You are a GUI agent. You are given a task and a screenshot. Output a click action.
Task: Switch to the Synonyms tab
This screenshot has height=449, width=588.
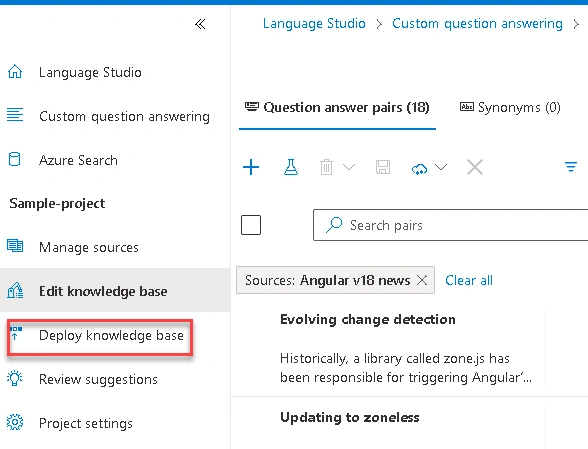click(510, 107)
